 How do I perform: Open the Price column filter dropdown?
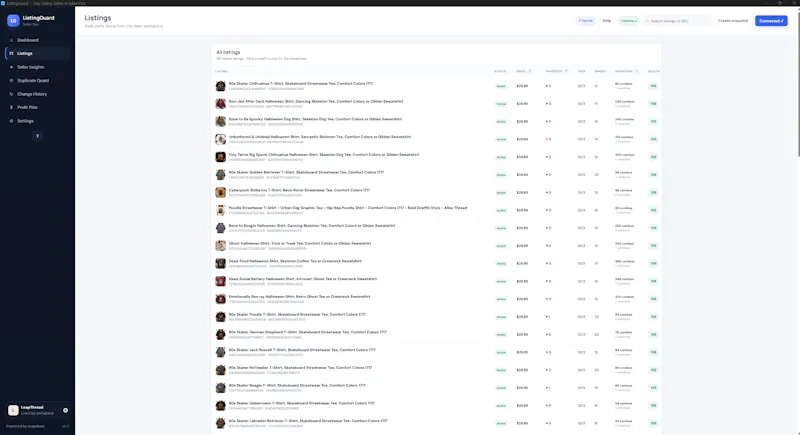tap(530, 71)
